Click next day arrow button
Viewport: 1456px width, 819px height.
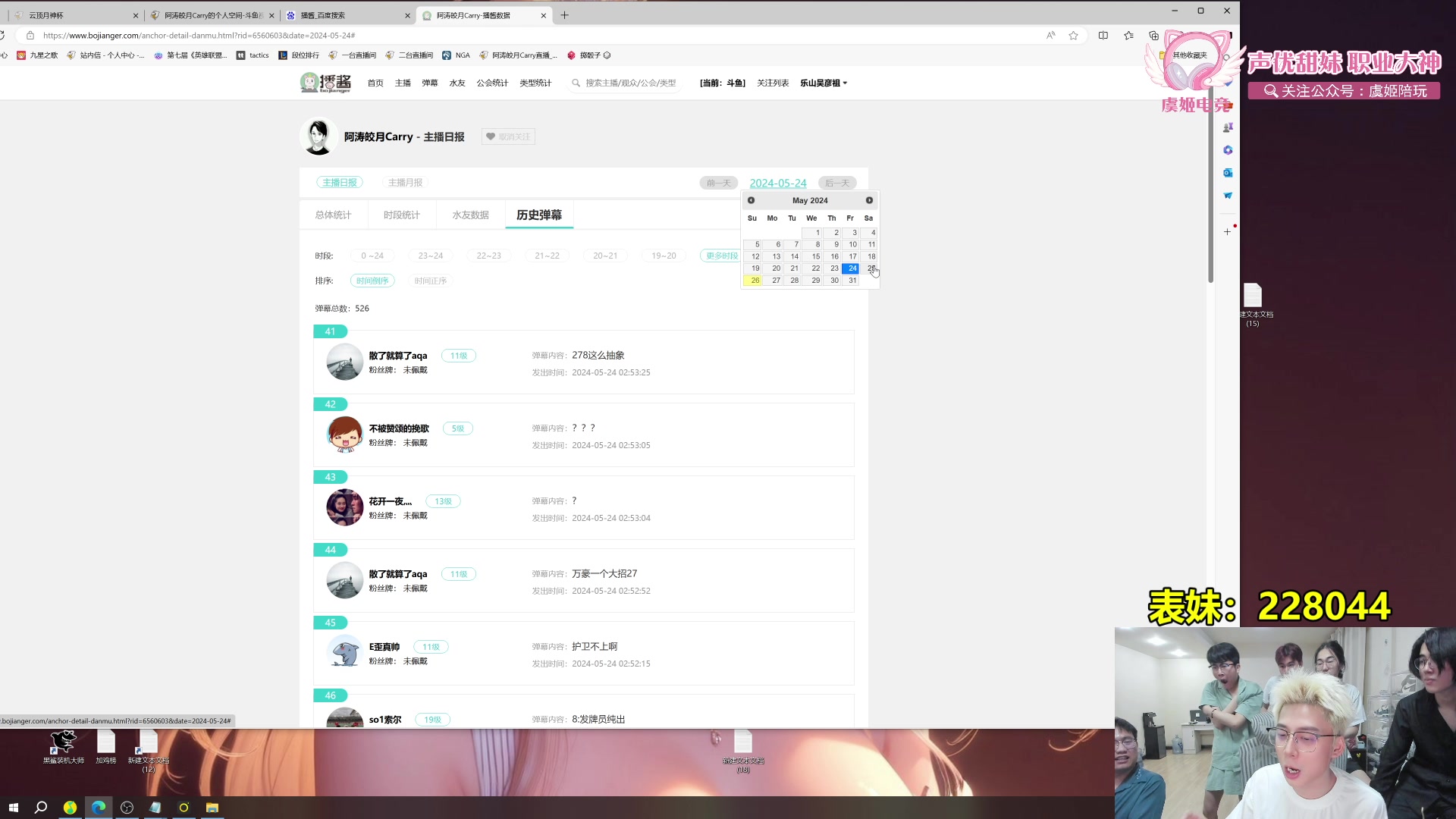click(837, 183)
